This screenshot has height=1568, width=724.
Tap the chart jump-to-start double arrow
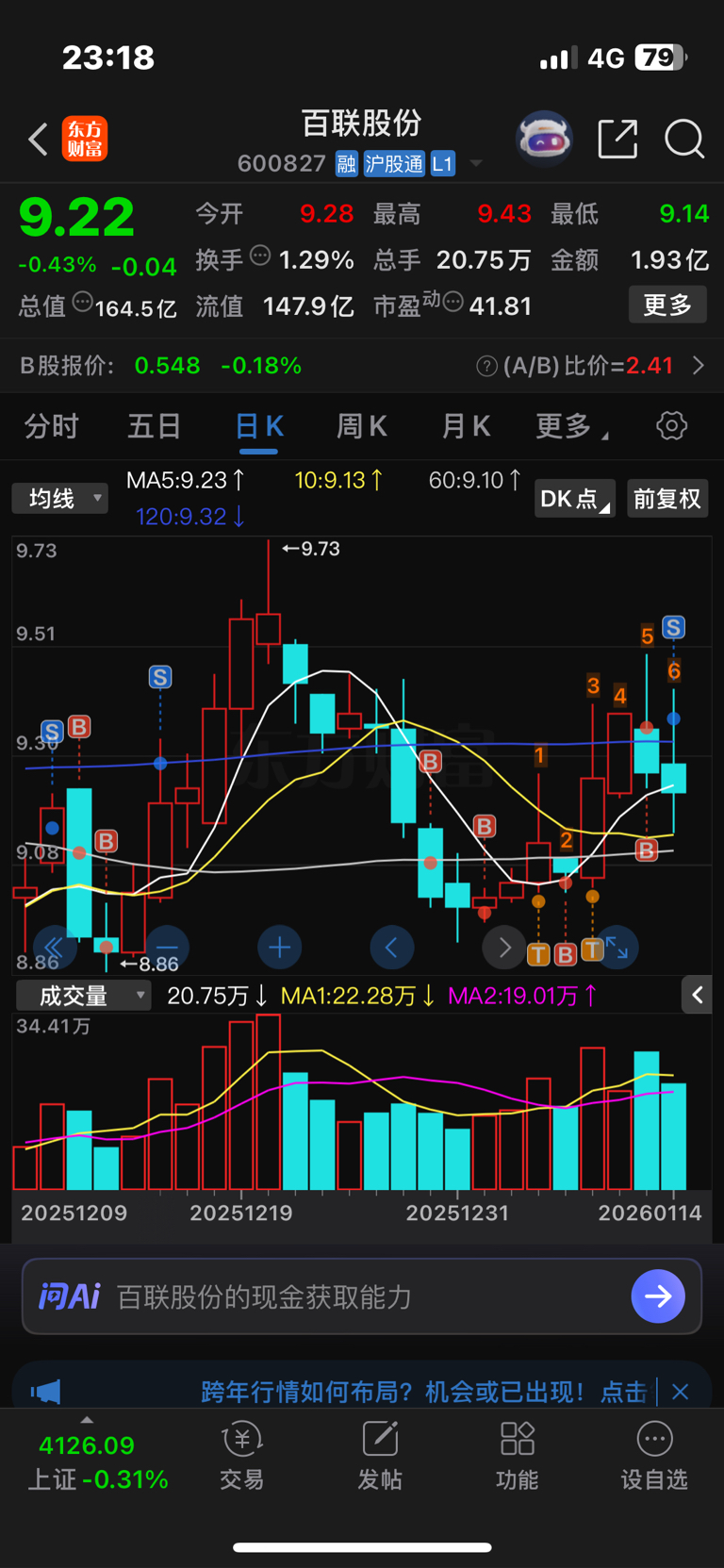coord(54,947)
